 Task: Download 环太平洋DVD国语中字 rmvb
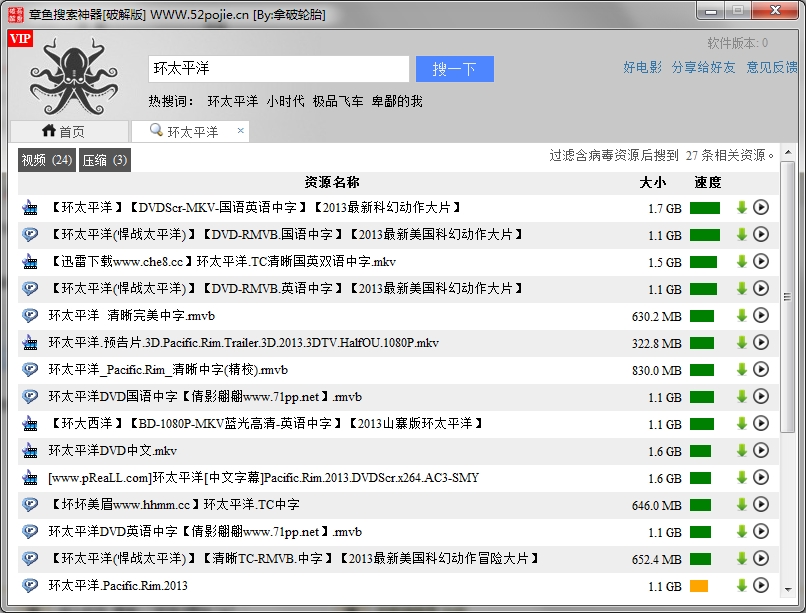(x=741, y=397)
